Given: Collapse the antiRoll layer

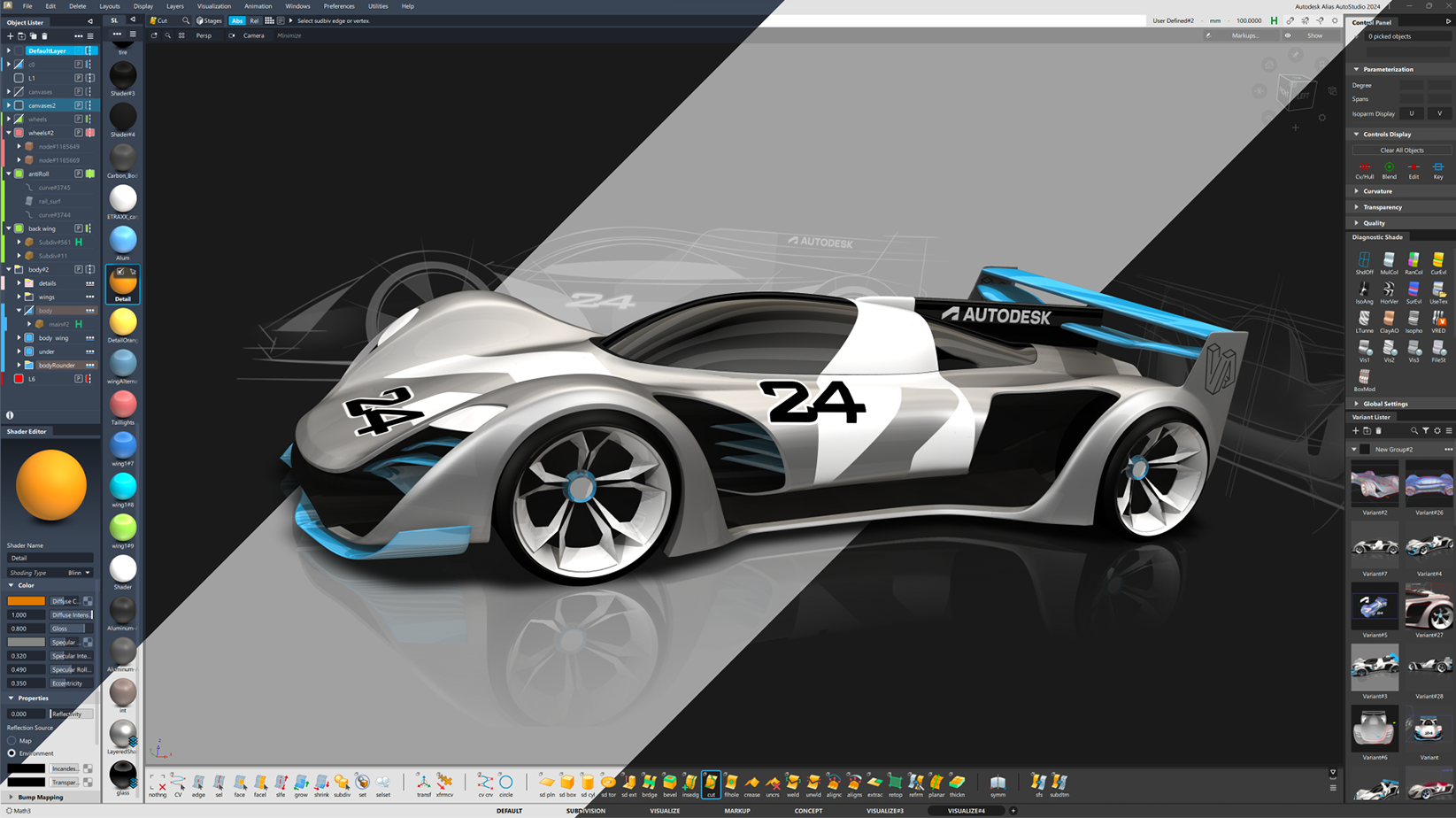Looking at the screenshot, I should (x=9, y=174).
